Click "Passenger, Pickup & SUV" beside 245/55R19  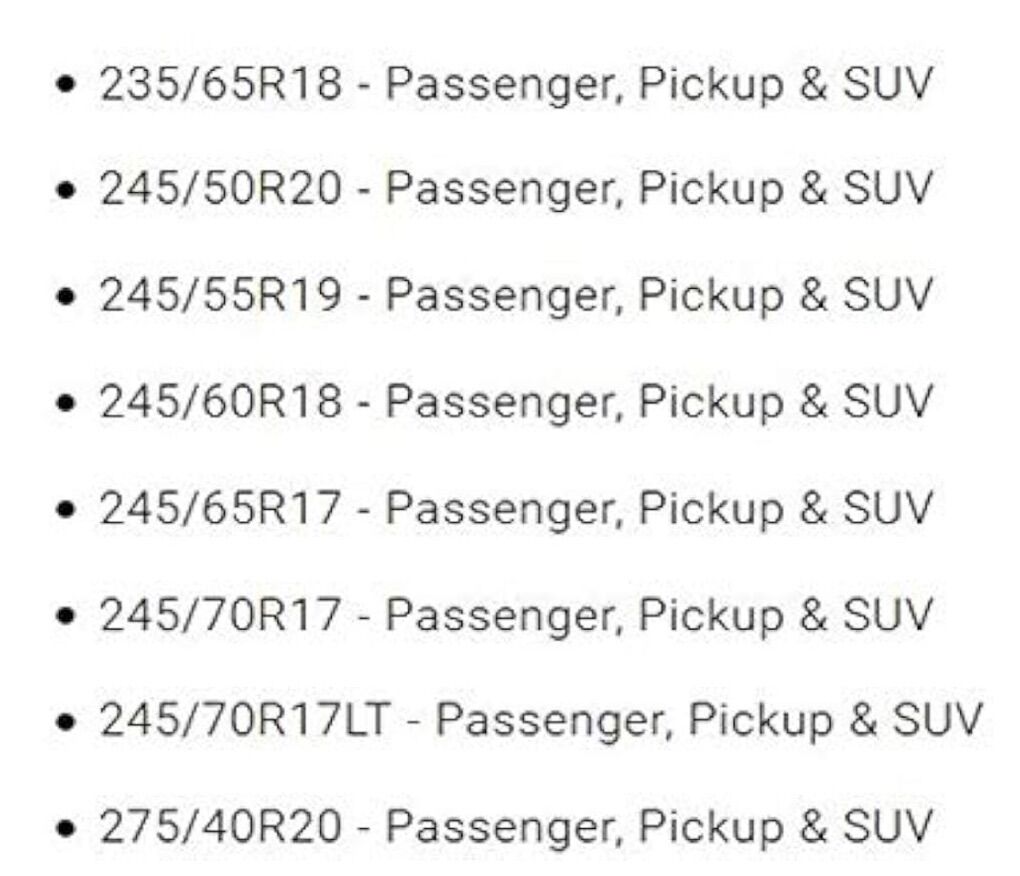(659, 296)
